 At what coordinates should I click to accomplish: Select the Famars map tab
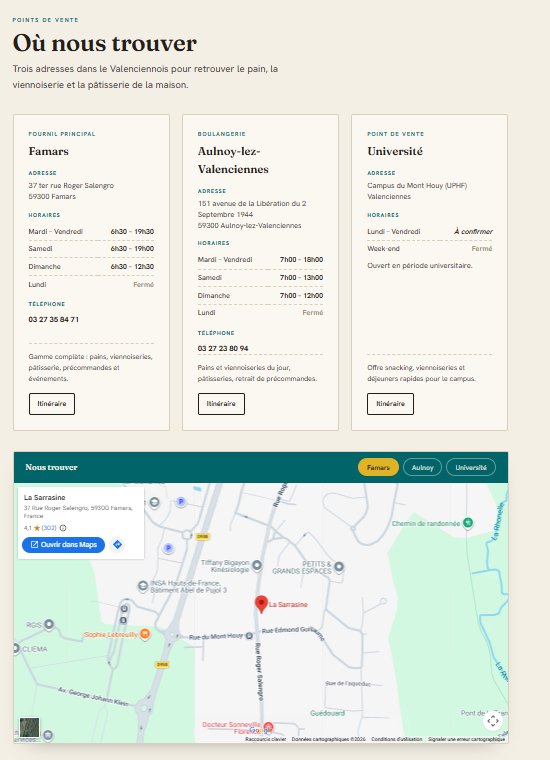378,467
